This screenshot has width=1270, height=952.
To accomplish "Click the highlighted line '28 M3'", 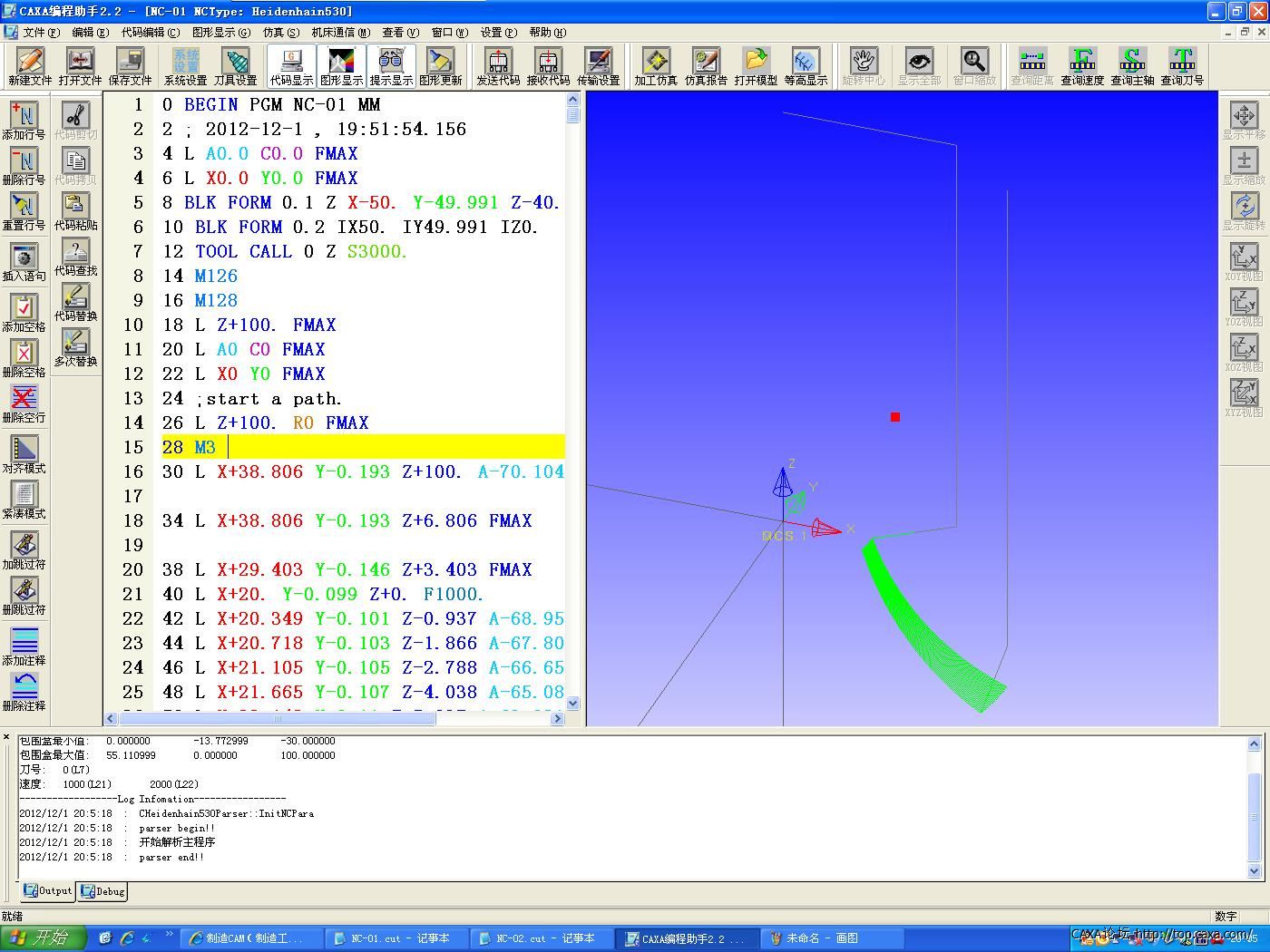I will [x=363, y=447].
